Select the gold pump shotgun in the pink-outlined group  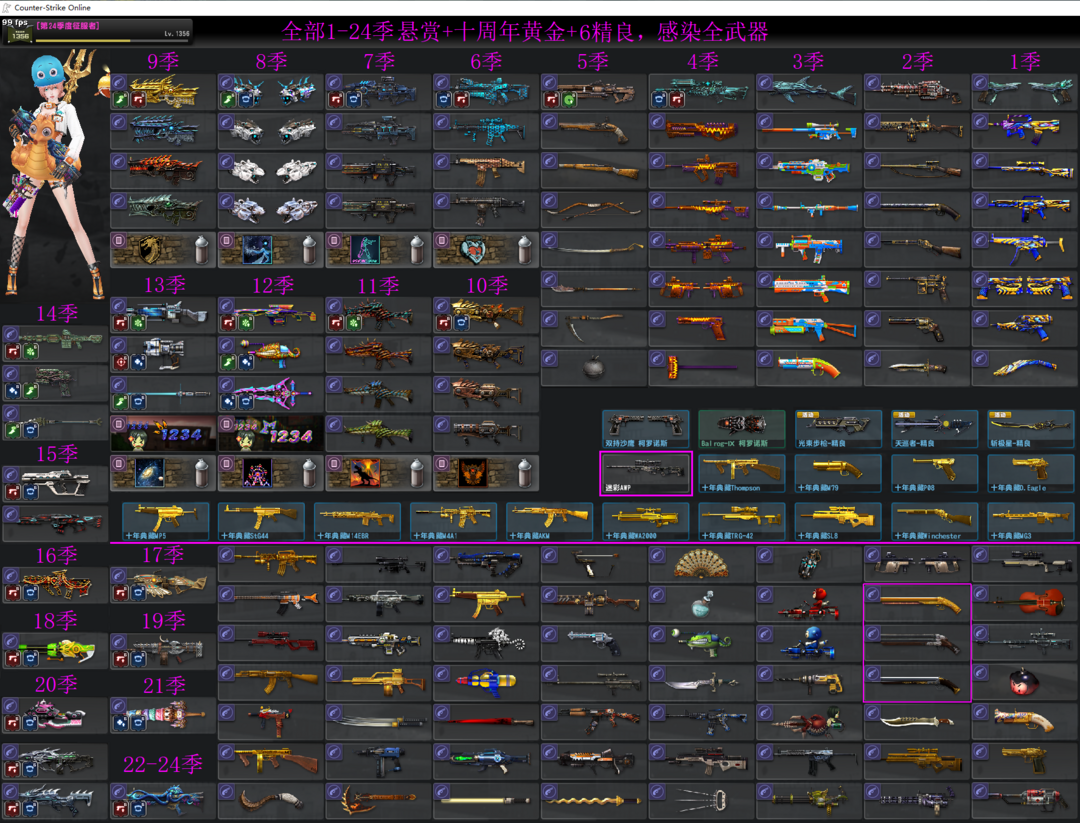click(x=917, y=603)
